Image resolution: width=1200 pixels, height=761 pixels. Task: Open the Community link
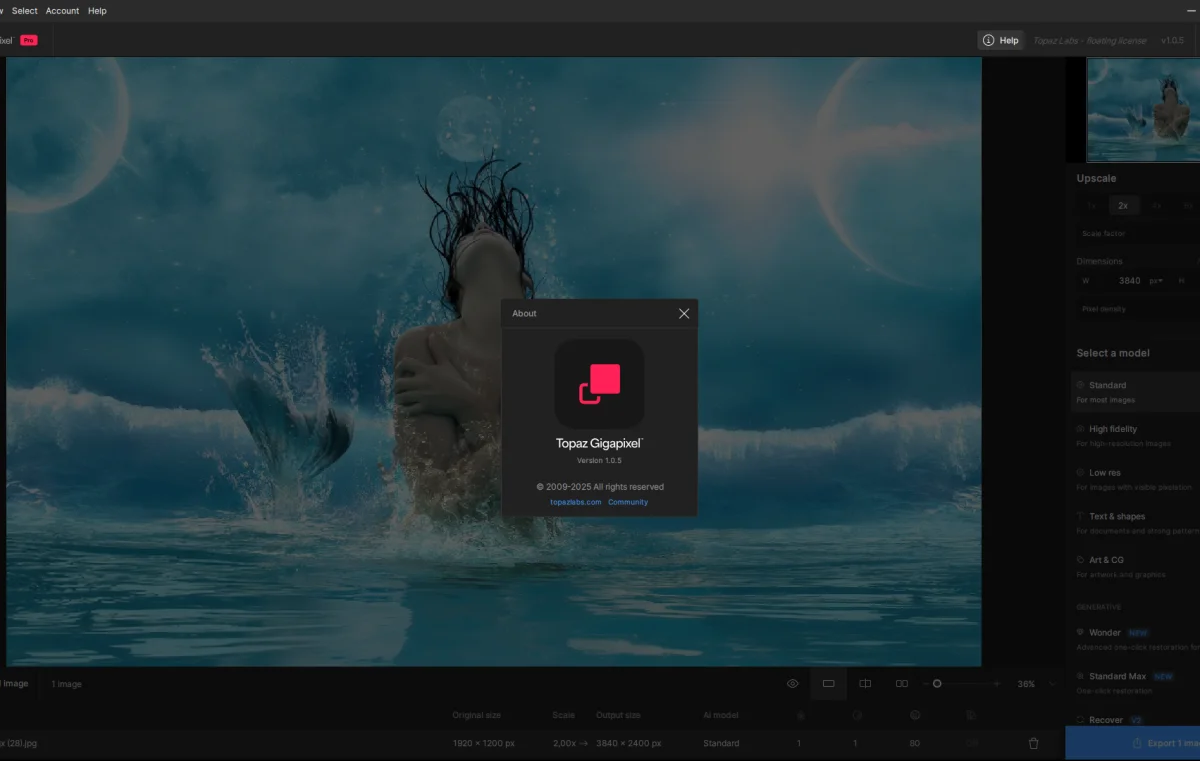click(x=628, y=502)
